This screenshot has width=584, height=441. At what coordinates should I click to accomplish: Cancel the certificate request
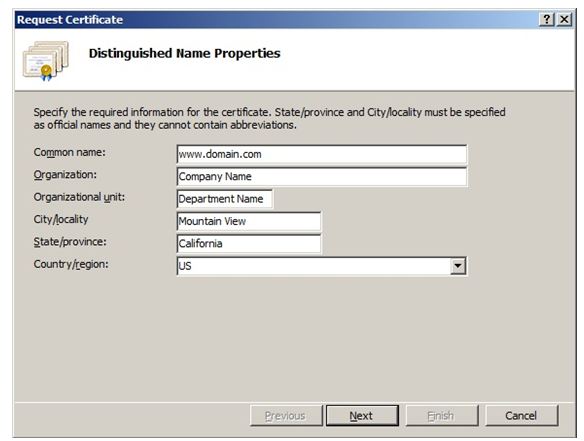[x=521, y=416]
